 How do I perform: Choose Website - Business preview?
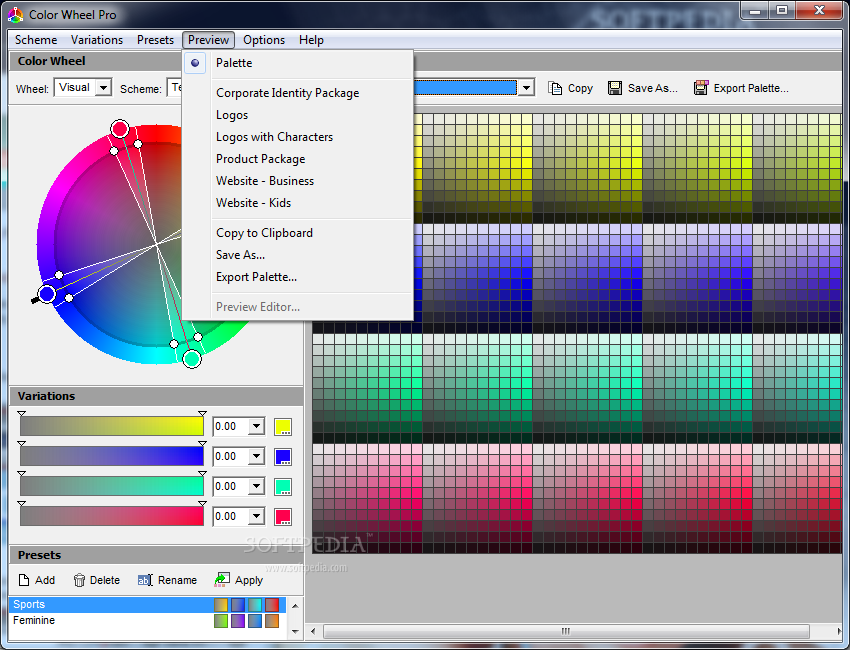(x=265, y=181)
